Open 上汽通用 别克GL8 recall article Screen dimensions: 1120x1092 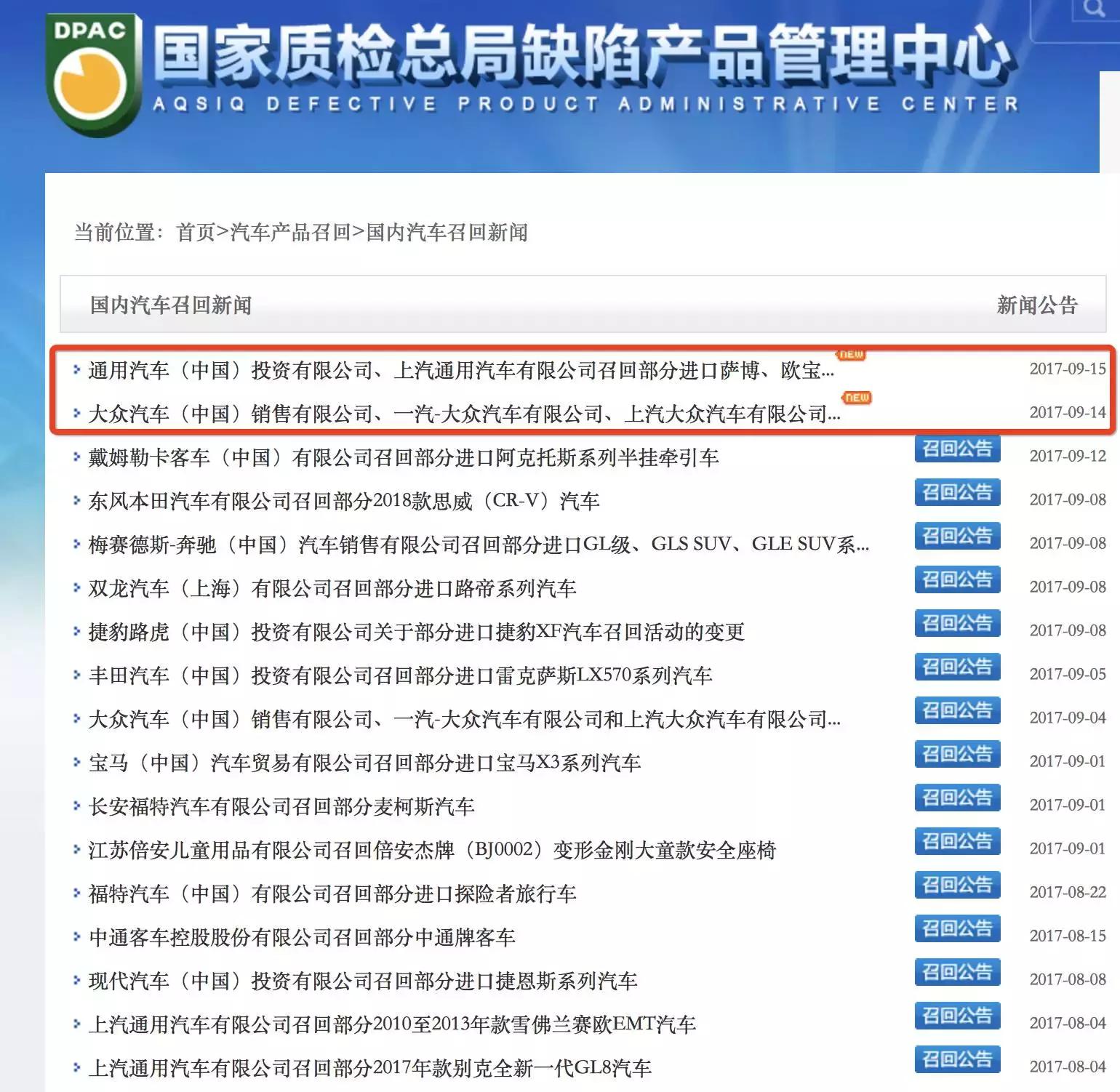(370, 1069)
